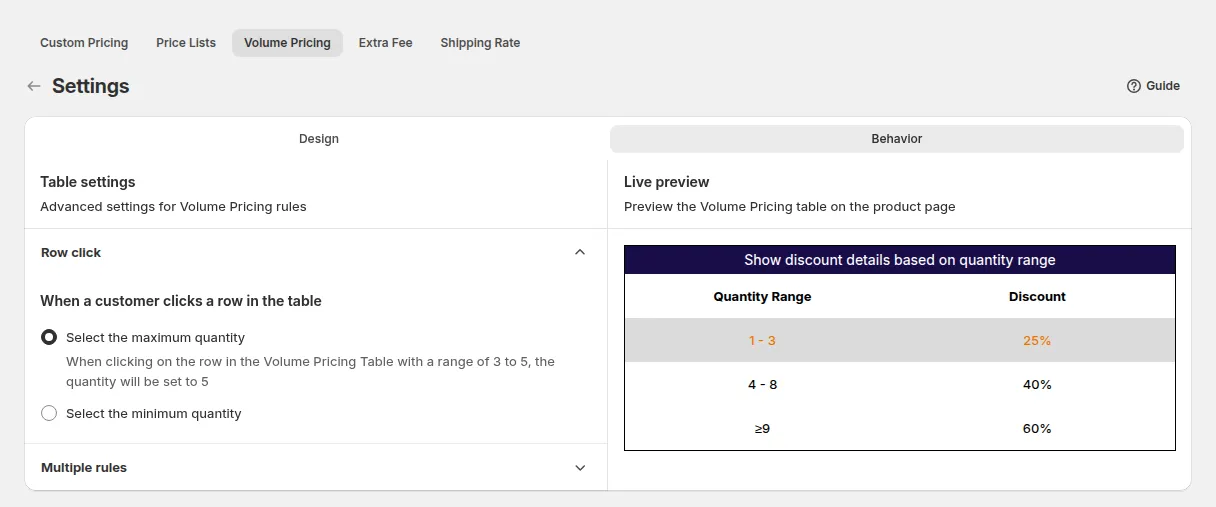The image size is (1216, 507).
Task: Expand the Multiple rules section chevron
Action: point(580,468)
